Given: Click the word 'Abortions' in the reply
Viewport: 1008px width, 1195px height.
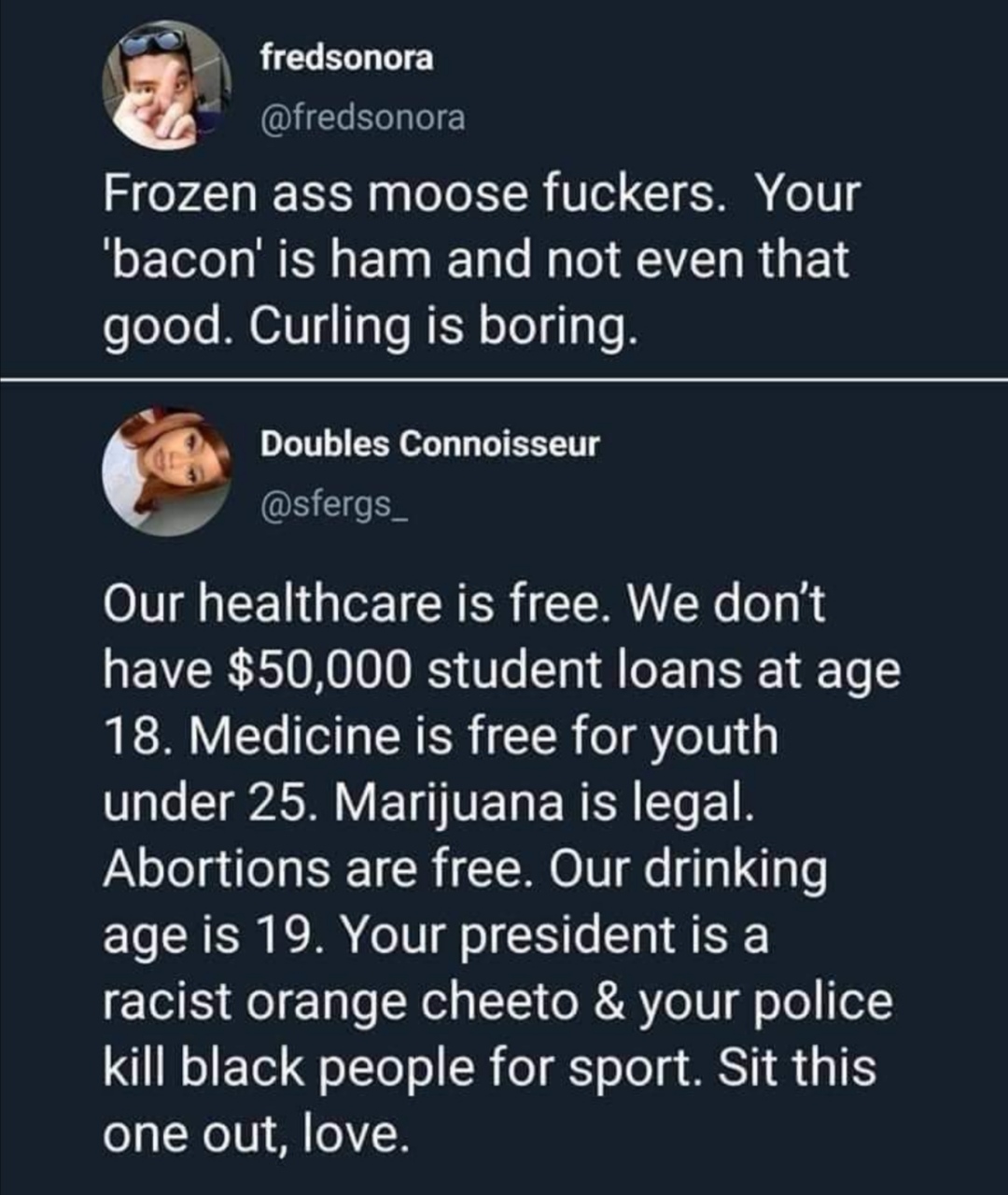Looking at the screenshot, I should [217, 868].
